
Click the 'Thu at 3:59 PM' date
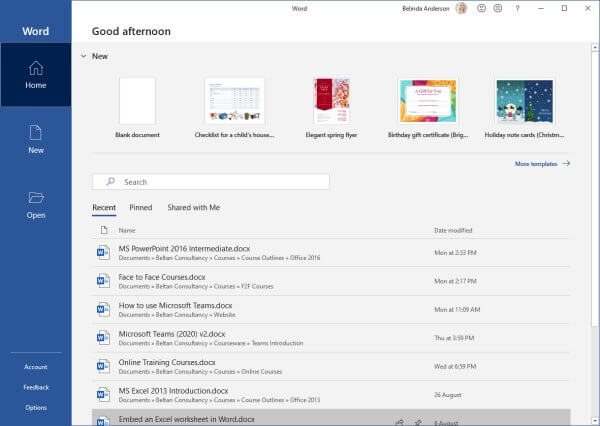(454, 338)
